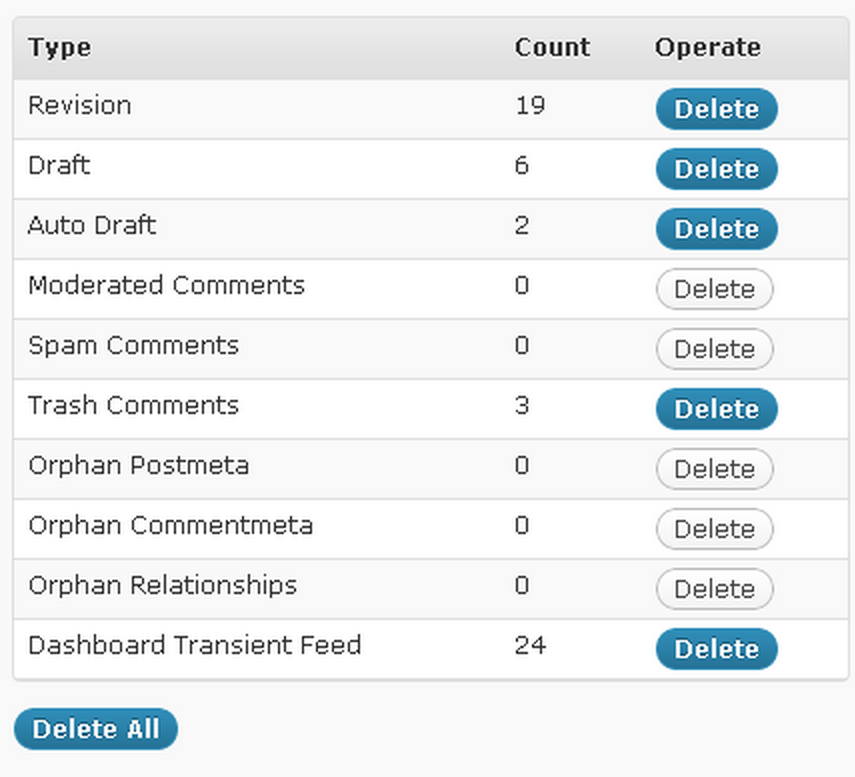Select the Auto Draft type label

[92, 226]
